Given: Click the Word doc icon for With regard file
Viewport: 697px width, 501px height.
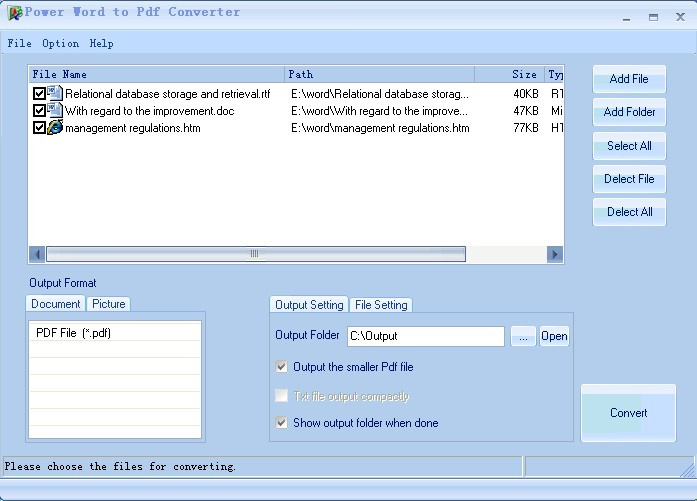Looking at the screenshot, I should [55, 110].
